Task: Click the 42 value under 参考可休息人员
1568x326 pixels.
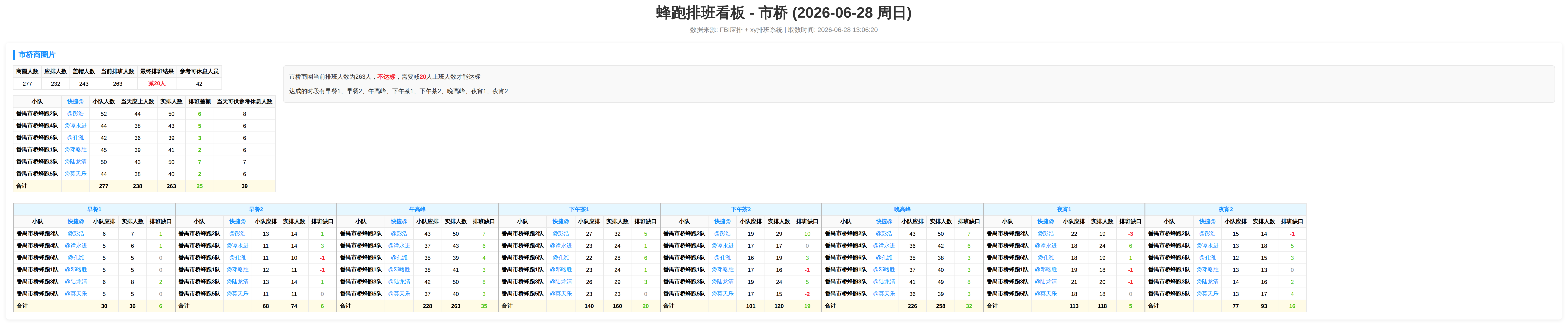Action: 199,84
